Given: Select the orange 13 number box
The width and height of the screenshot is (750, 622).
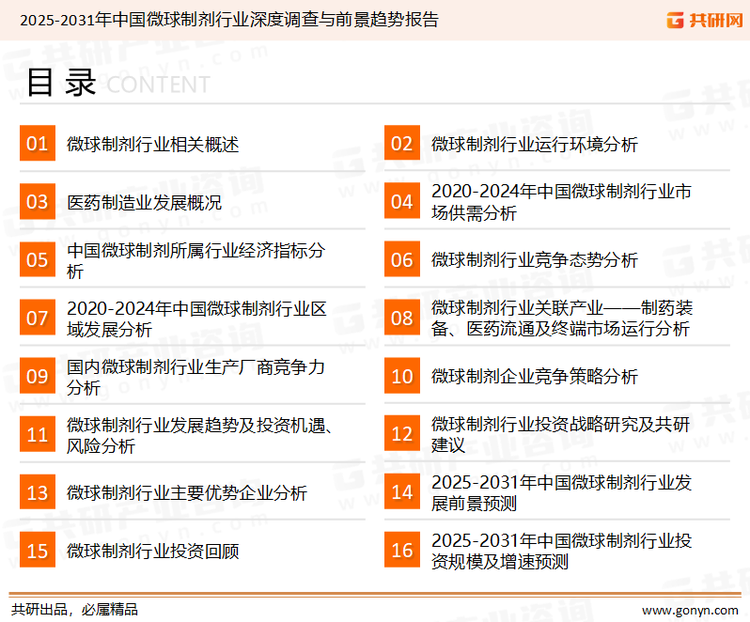Looking at the screenshot, I should click(x=37, y=493).
